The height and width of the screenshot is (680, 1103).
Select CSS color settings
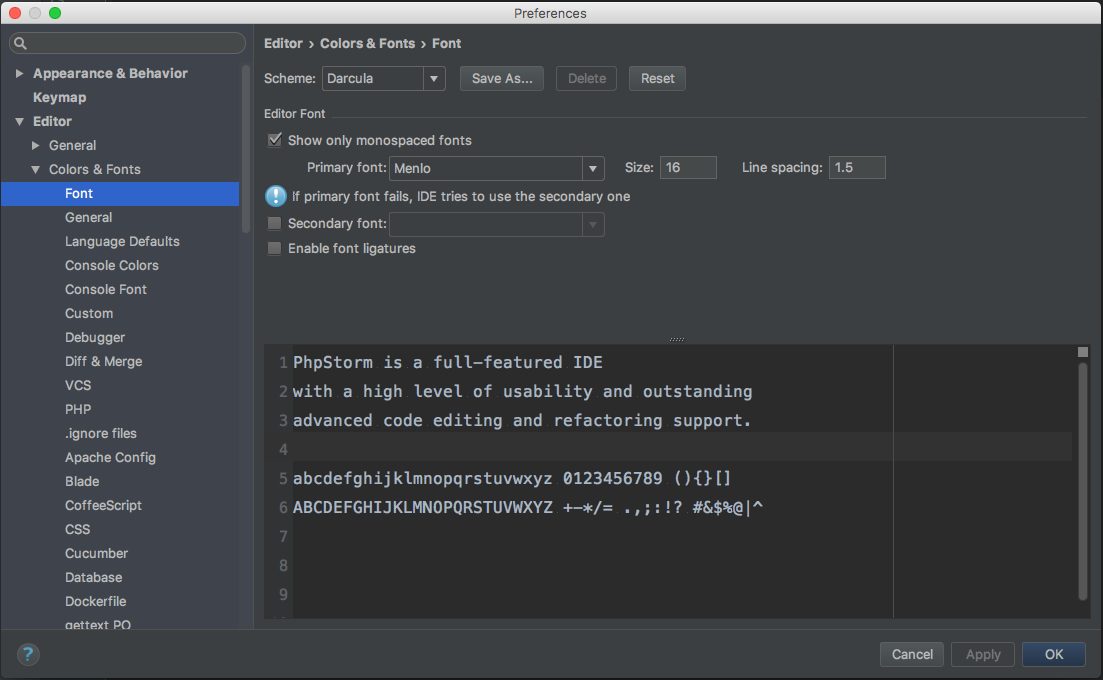[x=77, y=529]
